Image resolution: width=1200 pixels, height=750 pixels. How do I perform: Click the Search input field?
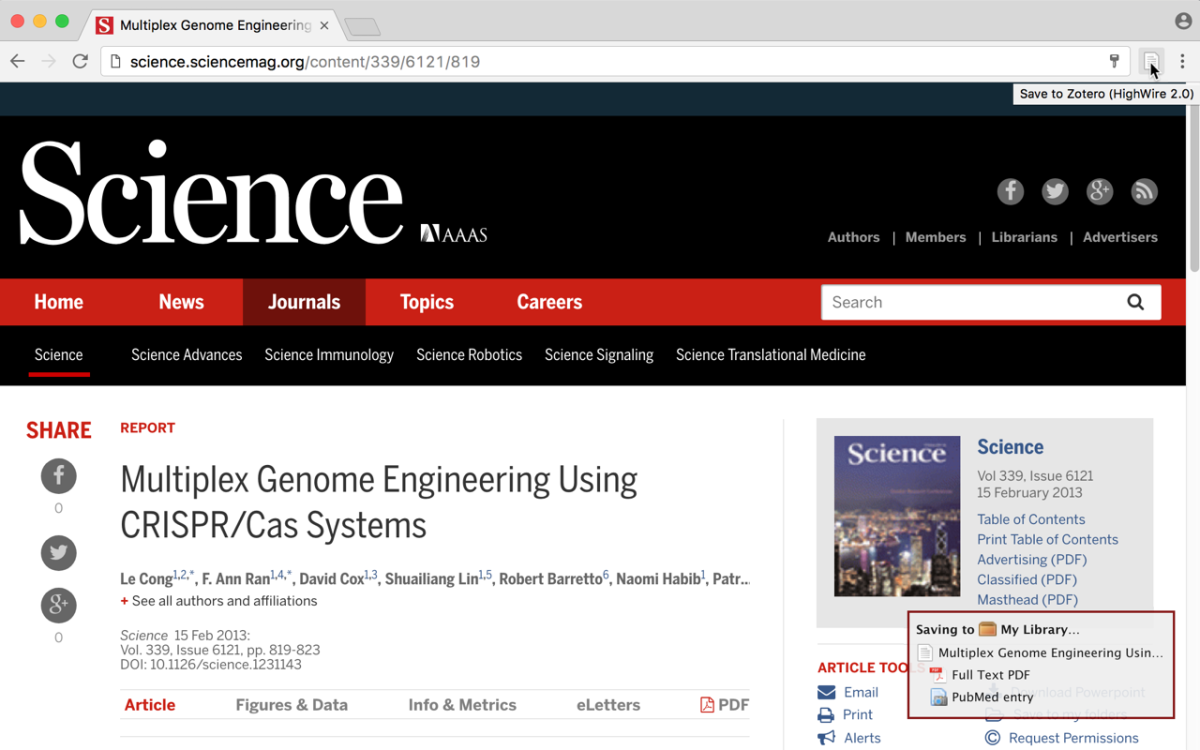click(x=970, y=302)
